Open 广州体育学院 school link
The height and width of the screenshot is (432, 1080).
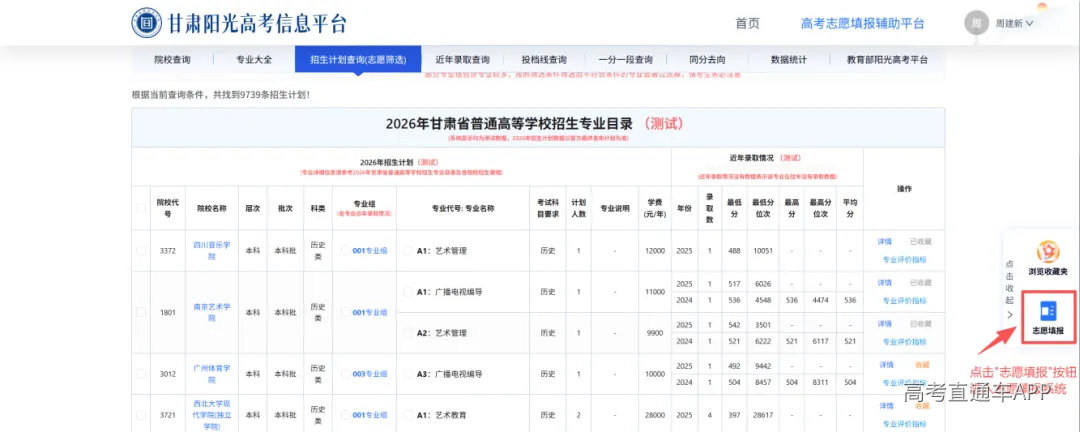coord(211,374)
